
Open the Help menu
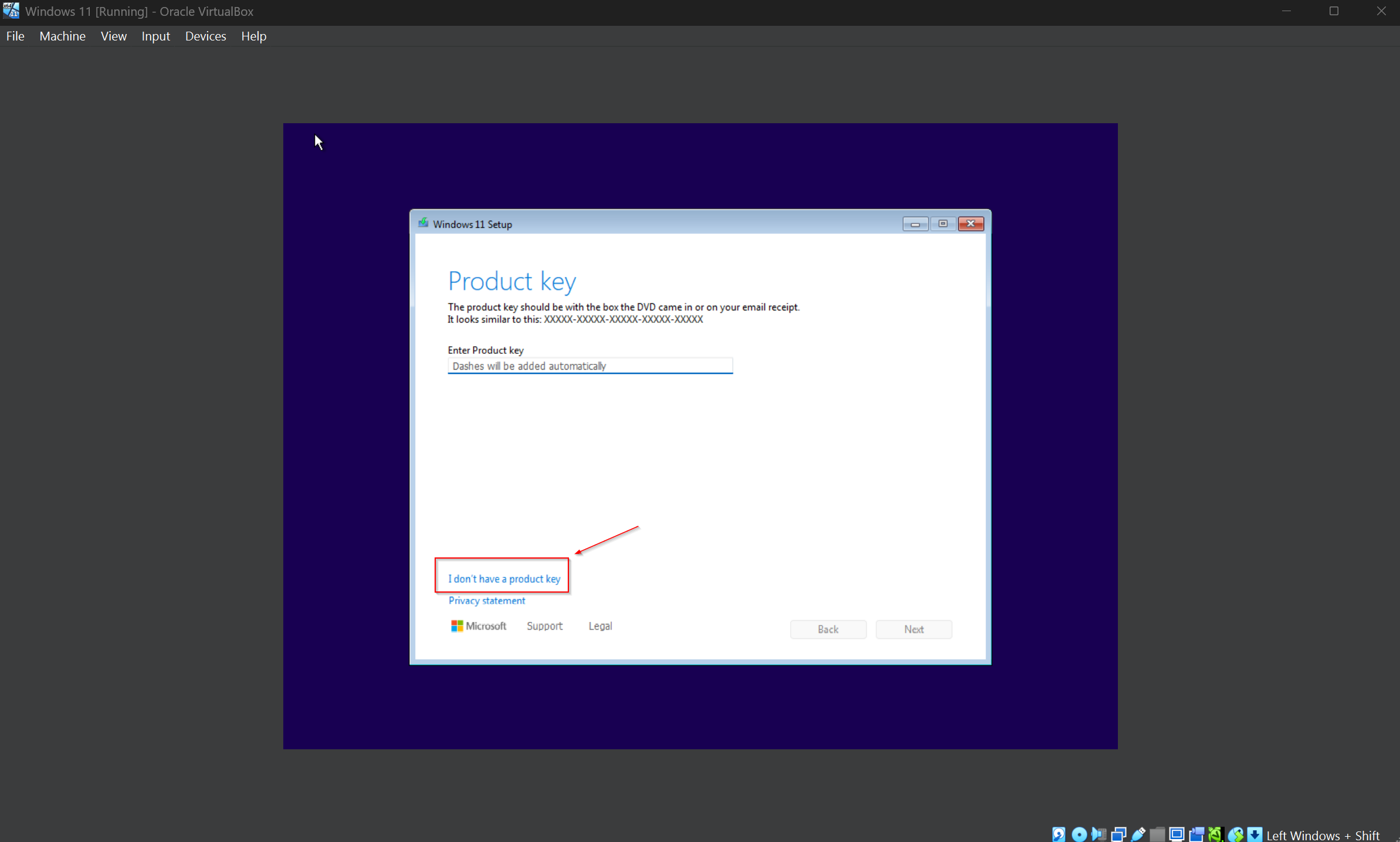pyautogui.click(x=253, y=36)
